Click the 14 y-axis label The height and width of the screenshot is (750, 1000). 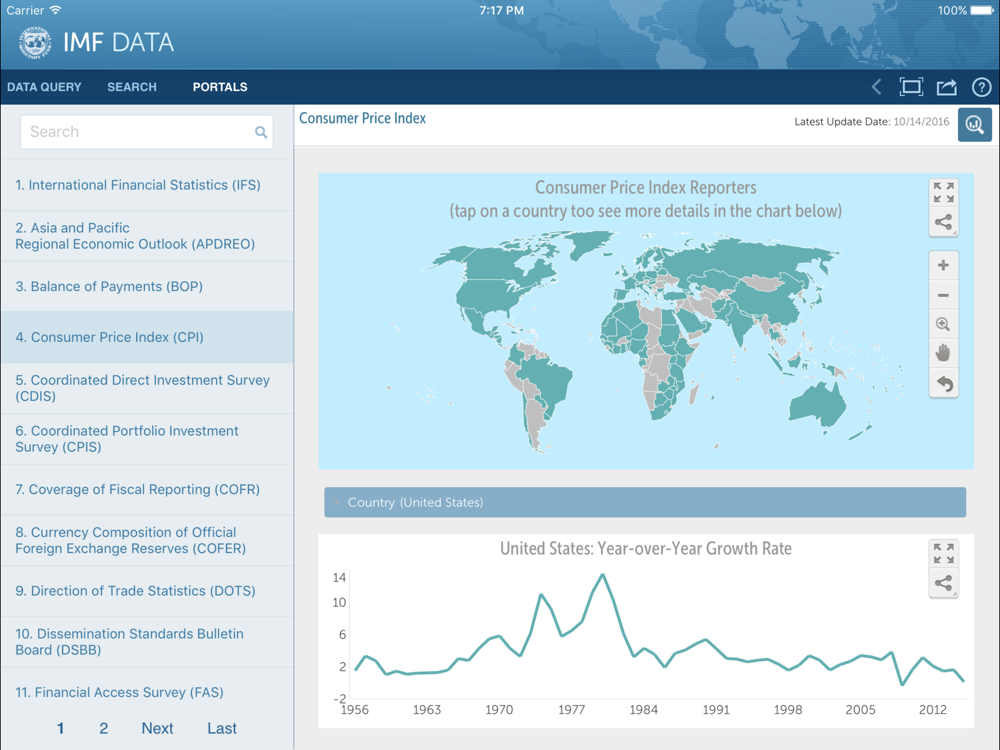339,578
